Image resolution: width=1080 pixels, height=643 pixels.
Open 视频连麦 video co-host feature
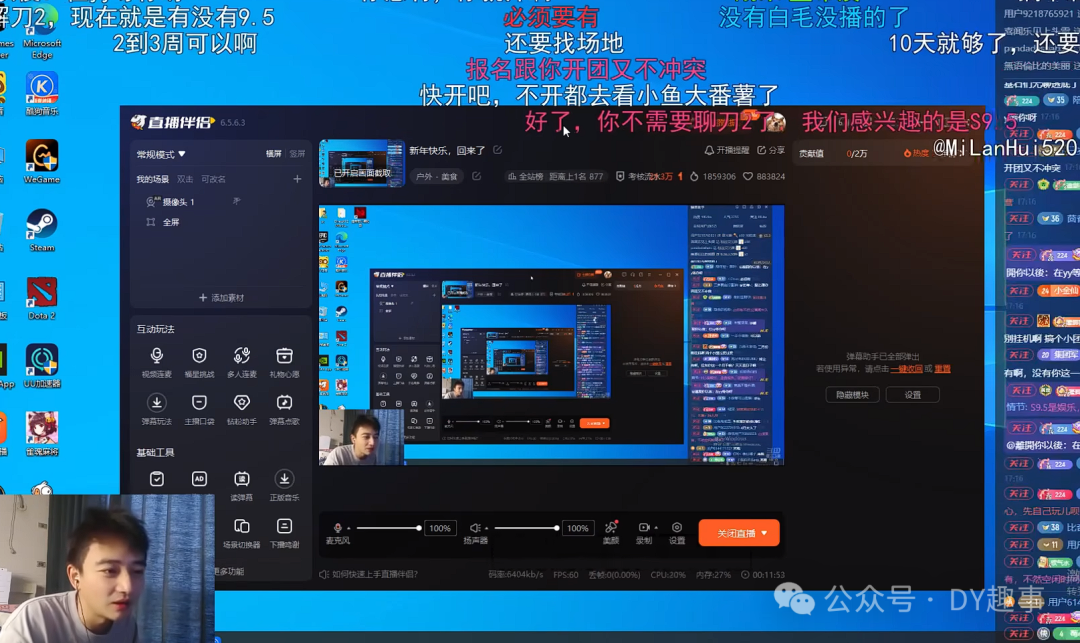(x=156, y=361)
